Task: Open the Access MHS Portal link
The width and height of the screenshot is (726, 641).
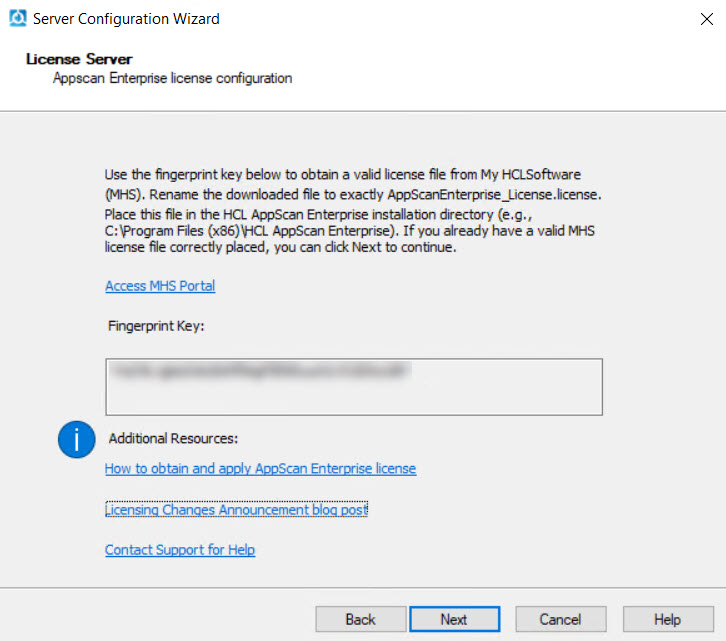Action: (160, 286)
